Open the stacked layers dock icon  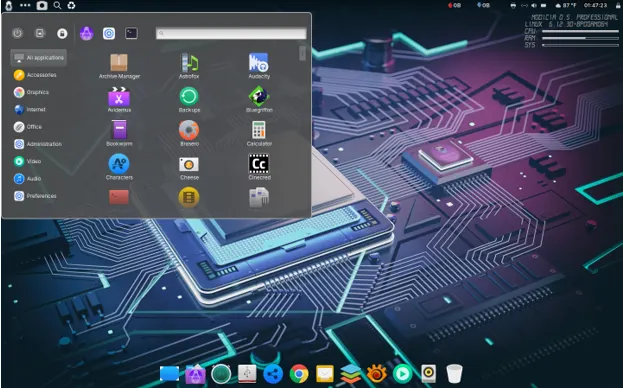tap(350, 374)
